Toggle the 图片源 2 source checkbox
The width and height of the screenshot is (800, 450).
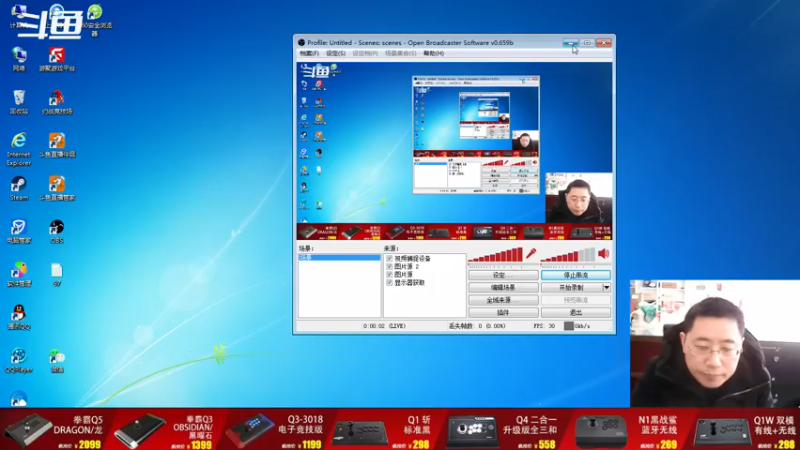[389, 266]
